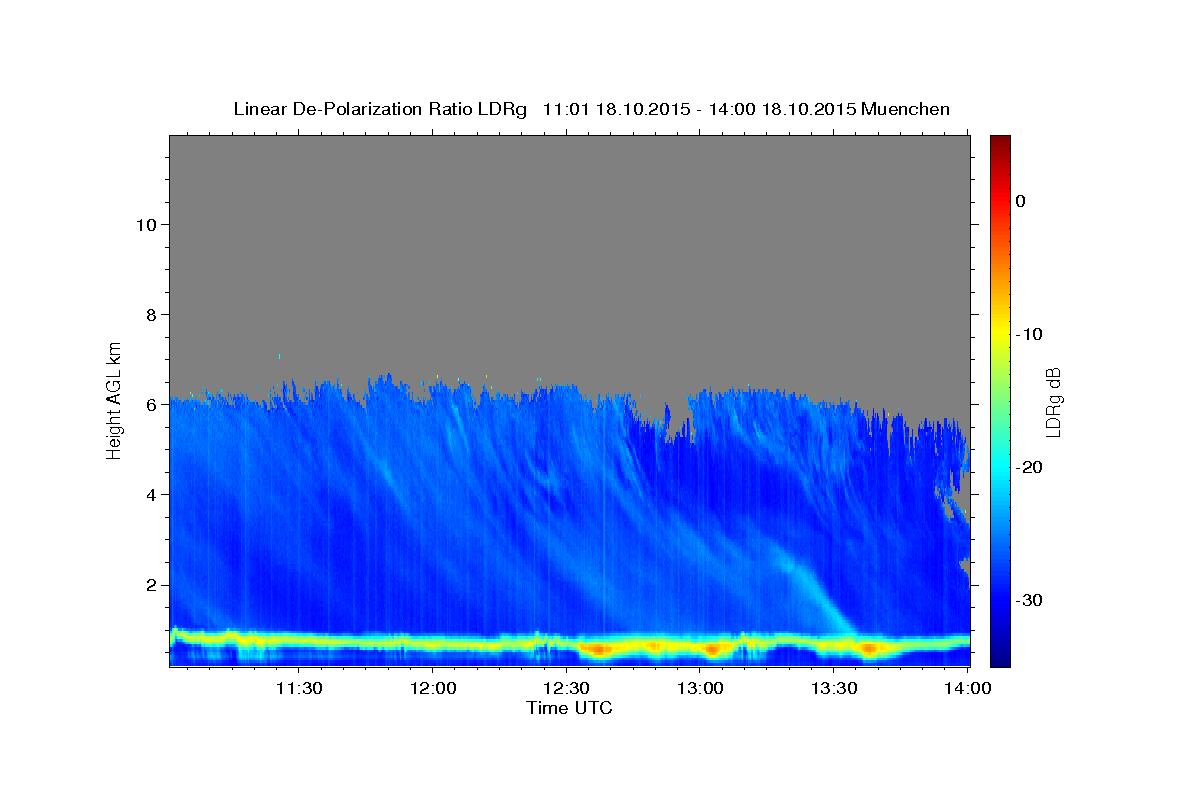Click the 'Time UTC' axis label

(569, 708)
